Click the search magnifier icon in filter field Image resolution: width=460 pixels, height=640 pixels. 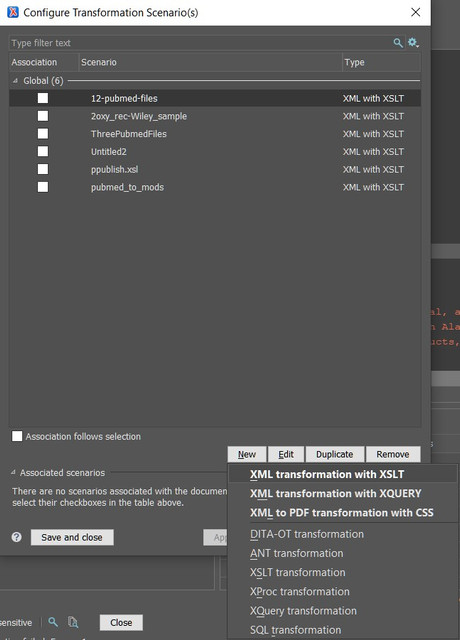(x=398, y=43)
